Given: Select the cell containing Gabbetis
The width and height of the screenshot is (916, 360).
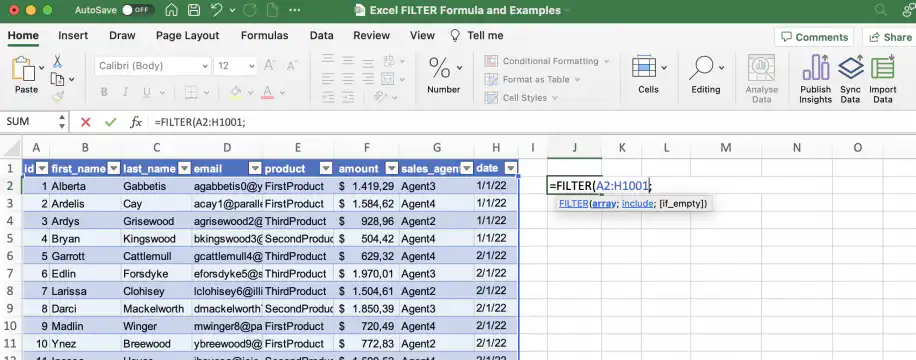Looking at the screenshot, I should (157, 186).
